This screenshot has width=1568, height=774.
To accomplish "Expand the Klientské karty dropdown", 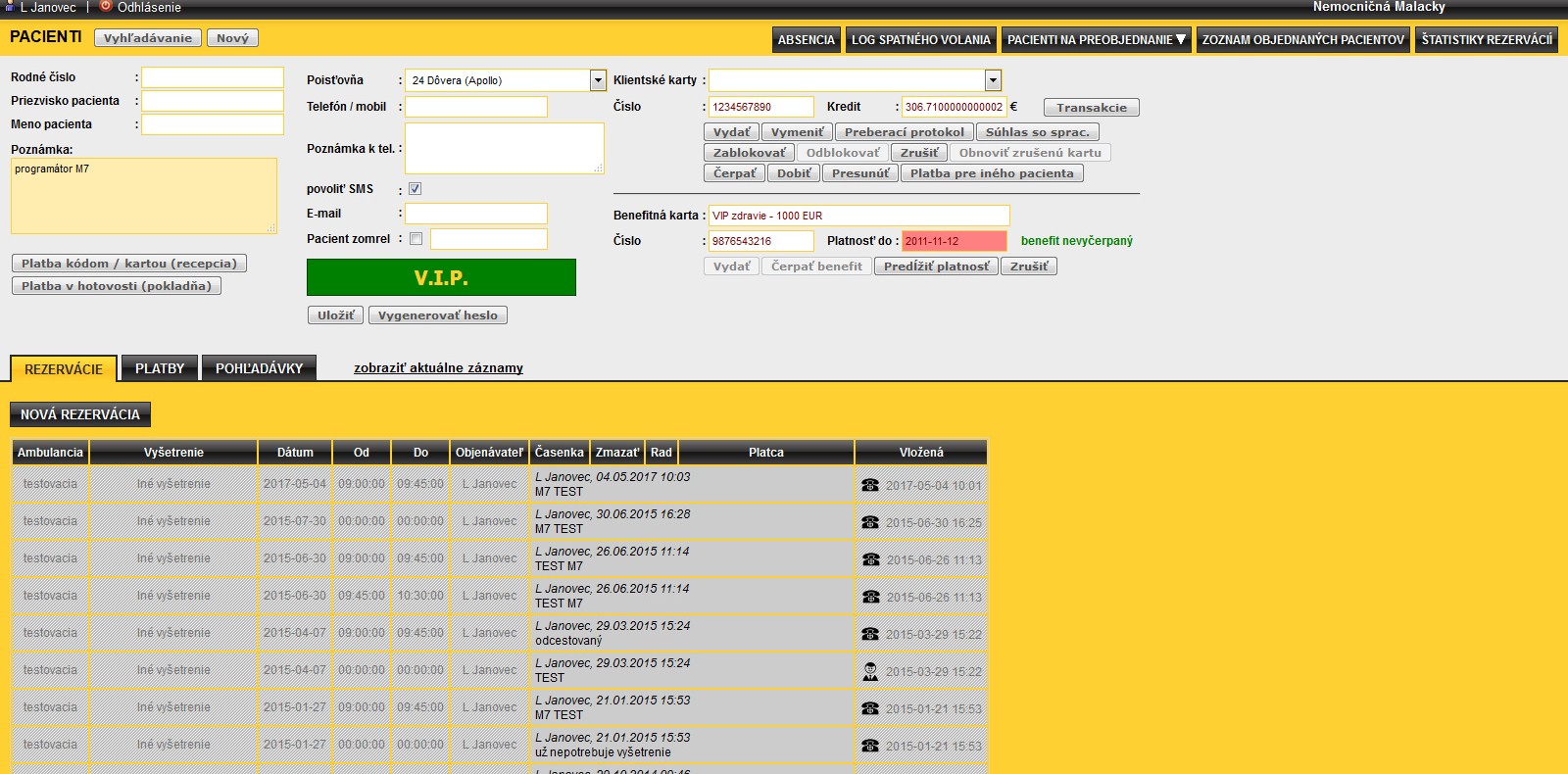I will tap(993, 80).
